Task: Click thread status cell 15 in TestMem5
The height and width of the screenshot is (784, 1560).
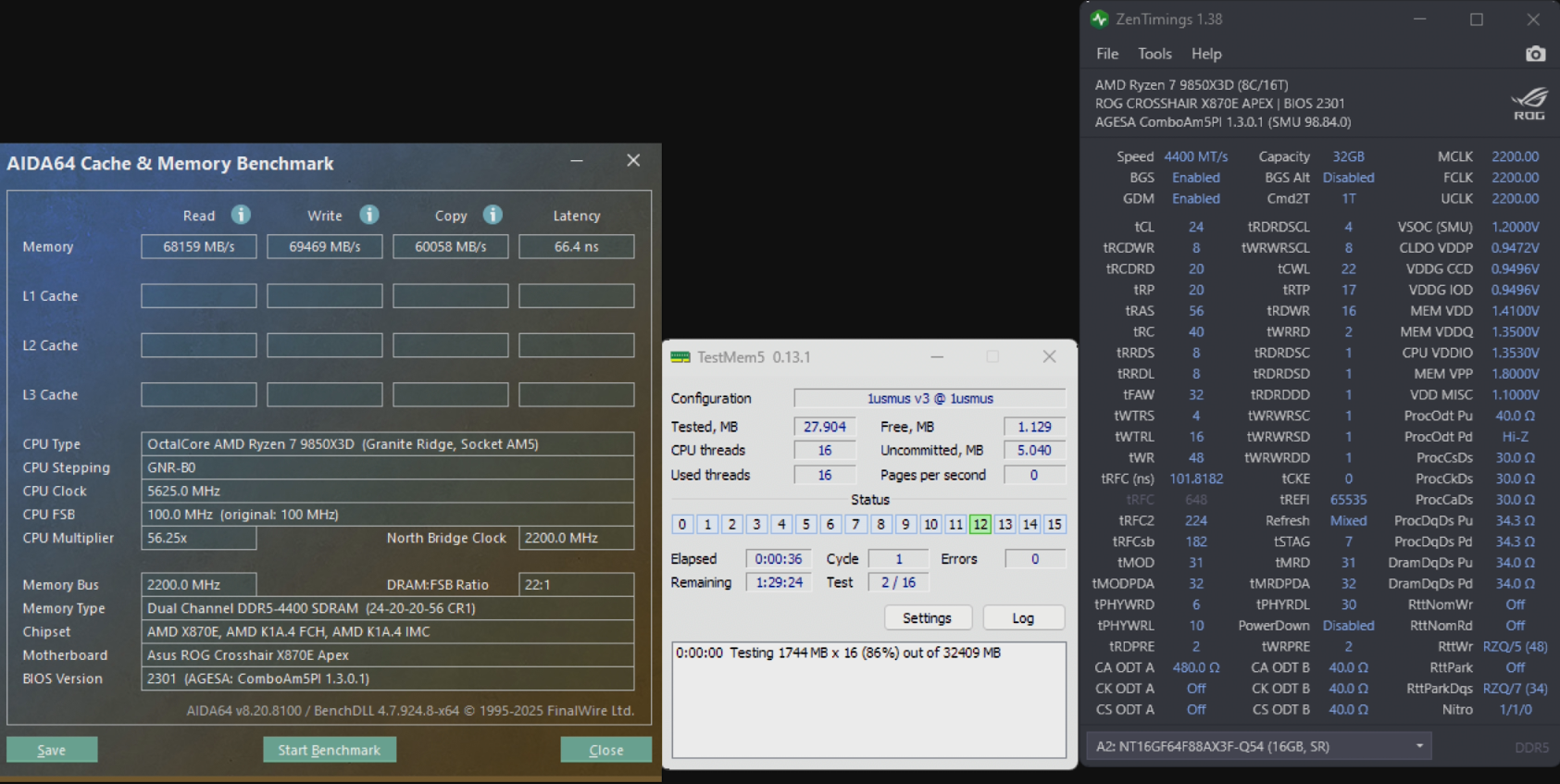Action: coord(1055,525)
